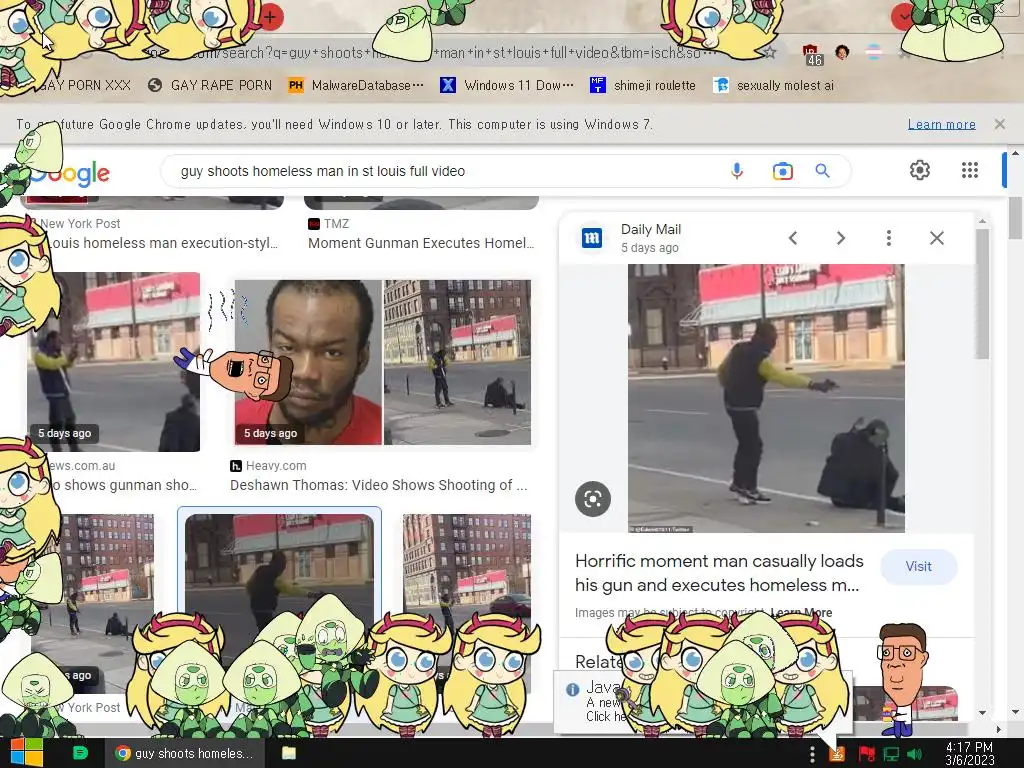Screen dimensions: 1024x768
Task: Click the preview panel scrollbar thumb
Action: tap(982, 293)
